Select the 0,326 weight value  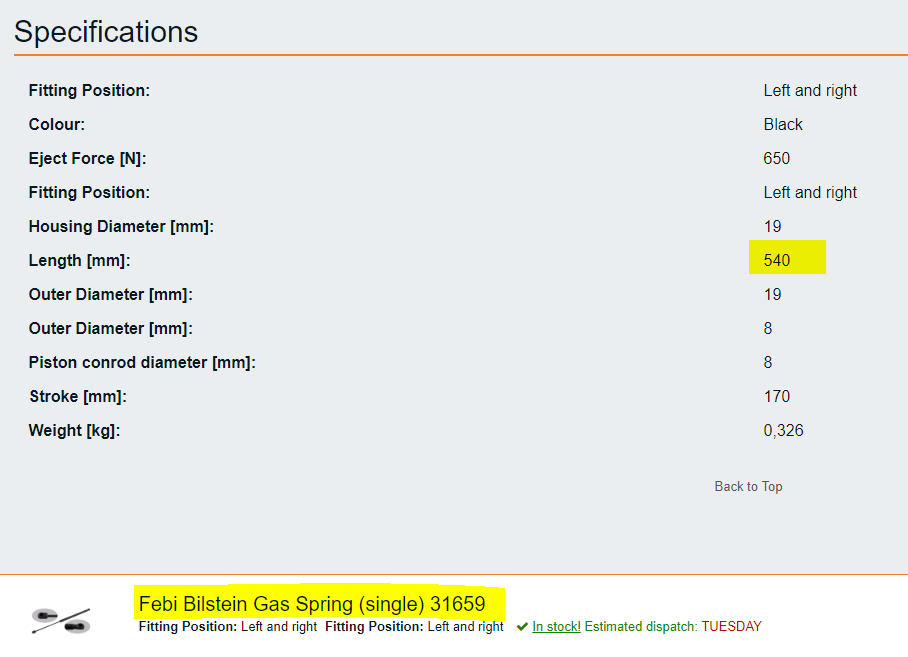(x=783, y=430)
